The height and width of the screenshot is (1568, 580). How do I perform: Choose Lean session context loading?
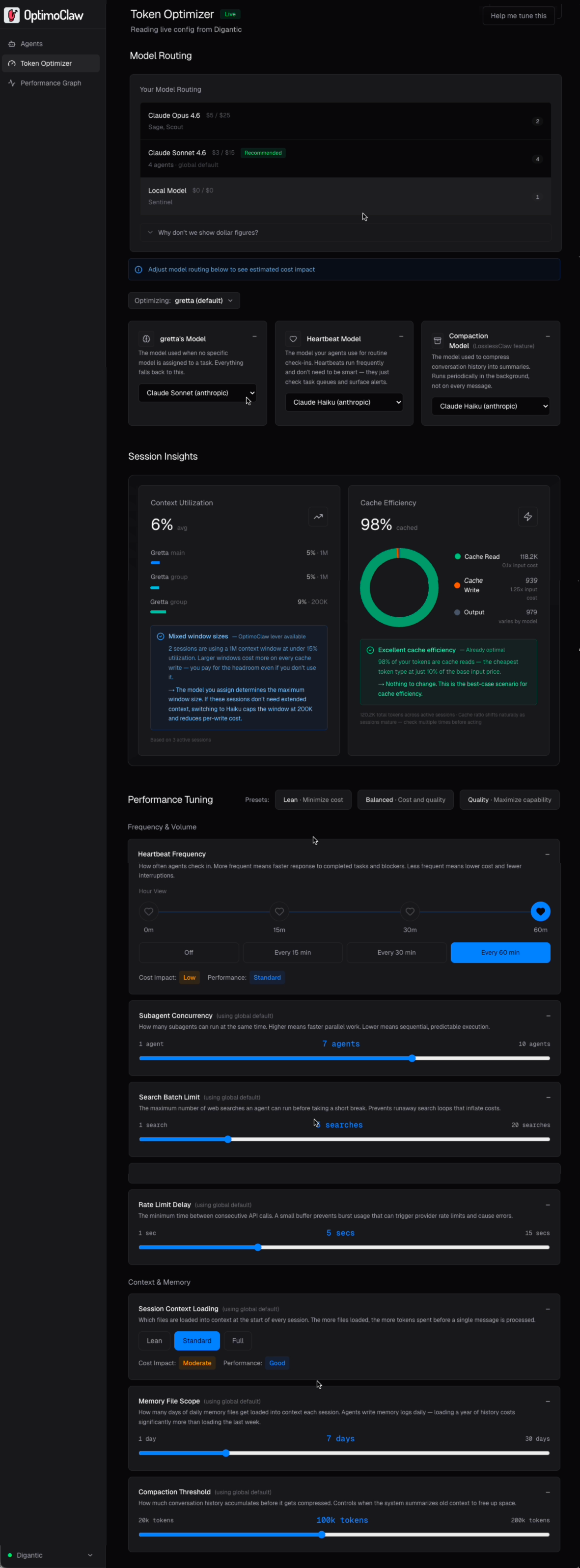tap(155, 1341)
